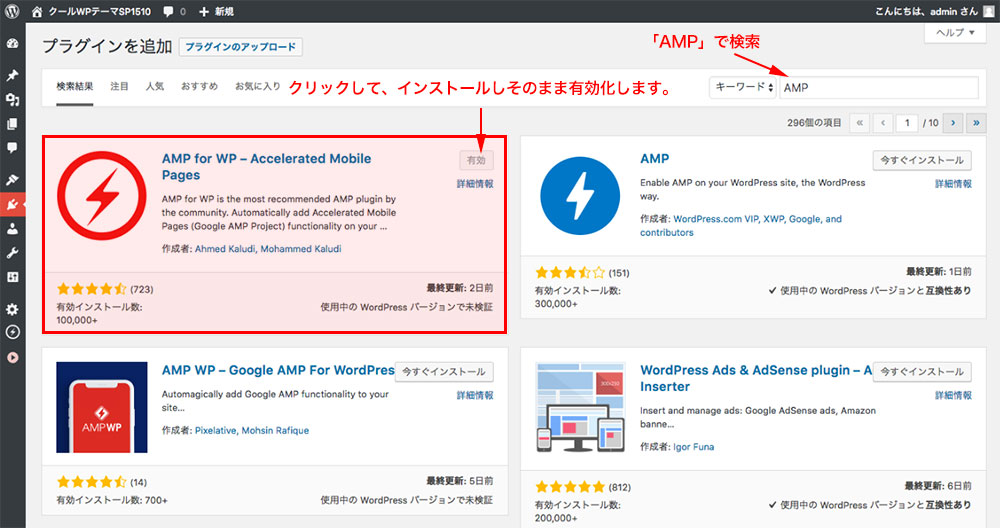Click rating count (812)
Image resolution: width=1000 pixels, height=528 pixels.
click(619, 487)
